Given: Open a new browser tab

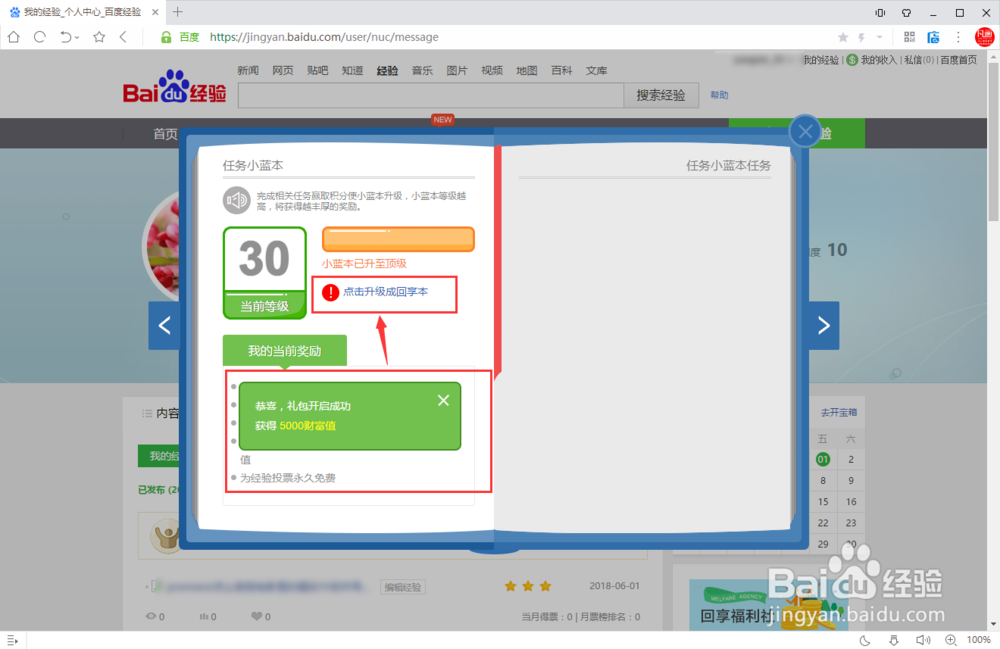Looking at the screenshot, I should pyautogui.click(x=177, y=11).
